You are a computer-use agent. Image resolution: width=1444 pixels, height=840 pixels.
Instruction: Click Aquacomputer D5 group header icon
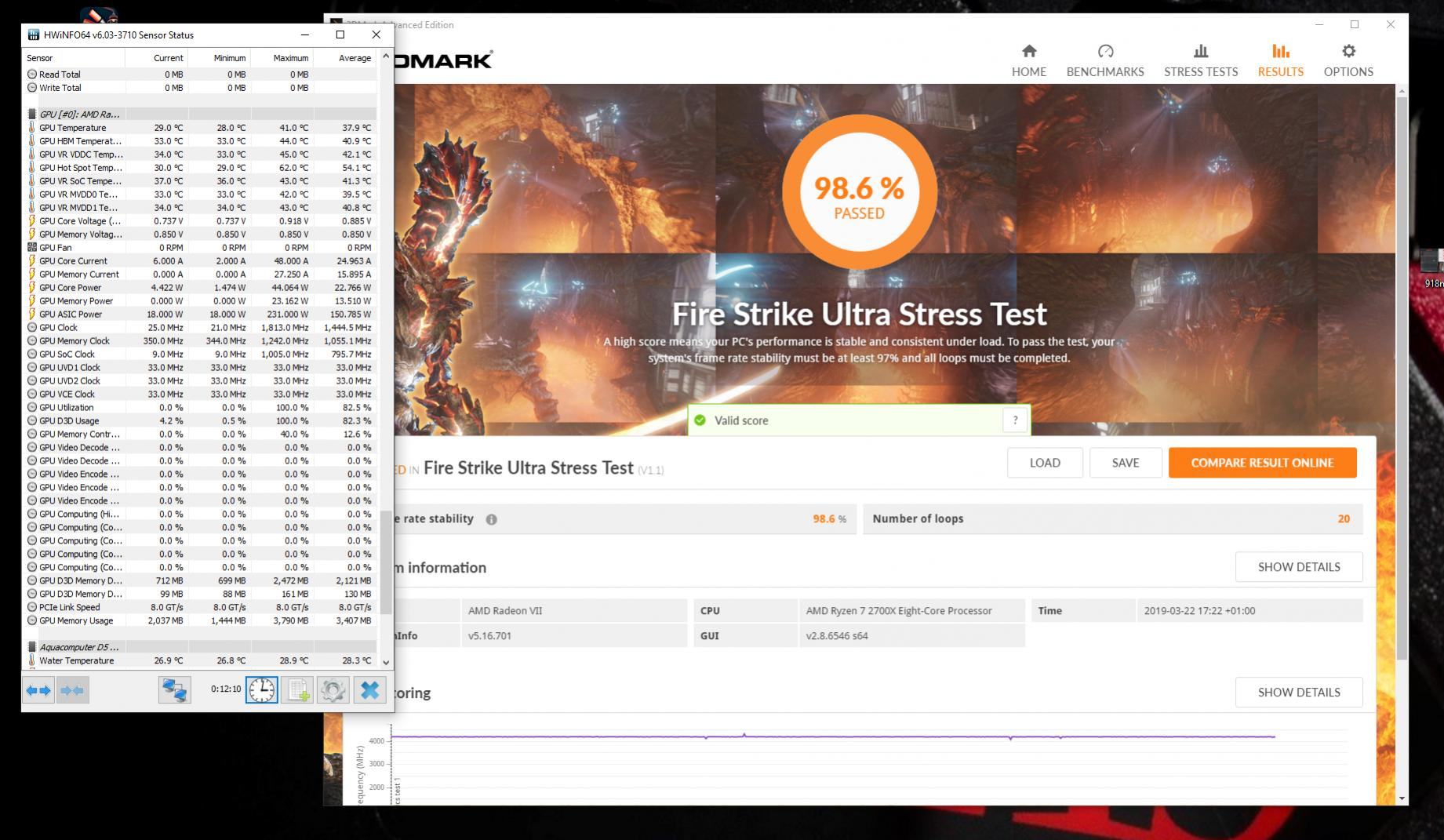(x=32, y=647)
